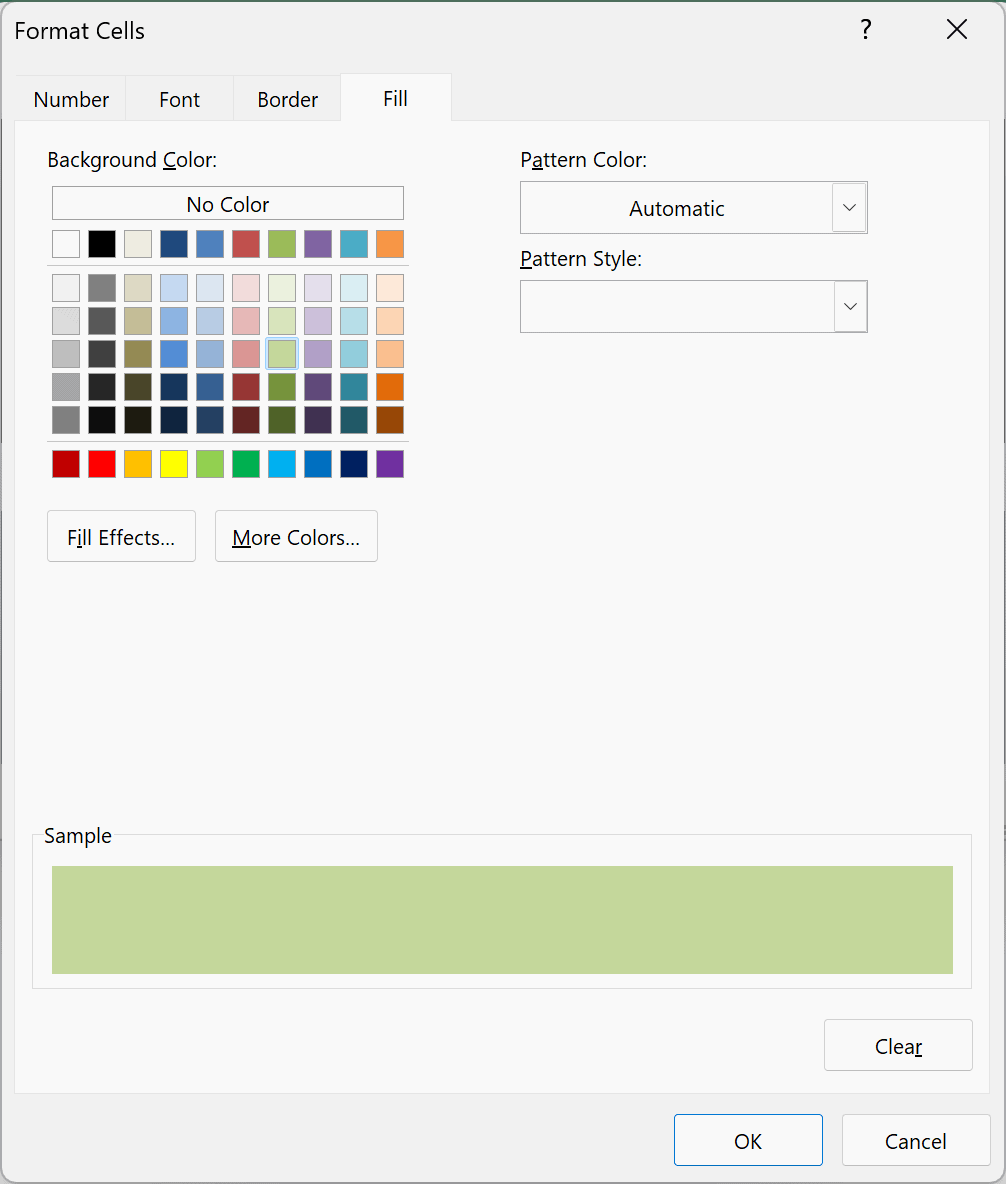This screenshot has height=1184, width=1006.
Task: Choose the palest orange tint swatch
Action: (390, 288)
